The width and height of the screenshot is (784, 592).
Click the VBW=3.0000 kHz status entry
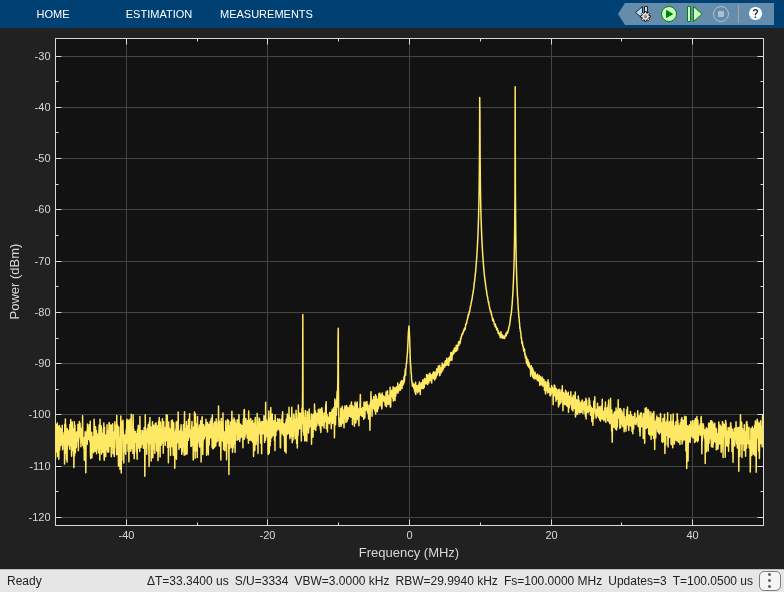pyautogui.click(x=342, y=580)
